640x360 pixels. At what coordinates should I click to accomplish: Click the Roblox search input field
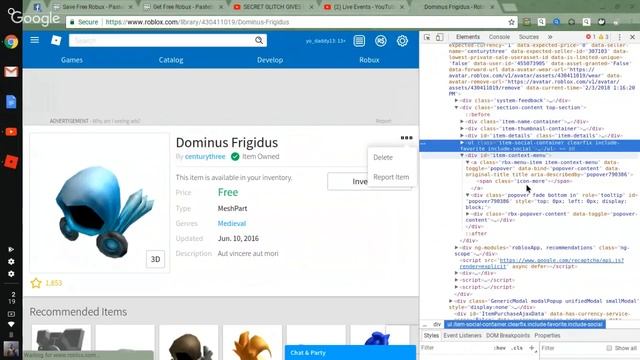pos(162,40)
